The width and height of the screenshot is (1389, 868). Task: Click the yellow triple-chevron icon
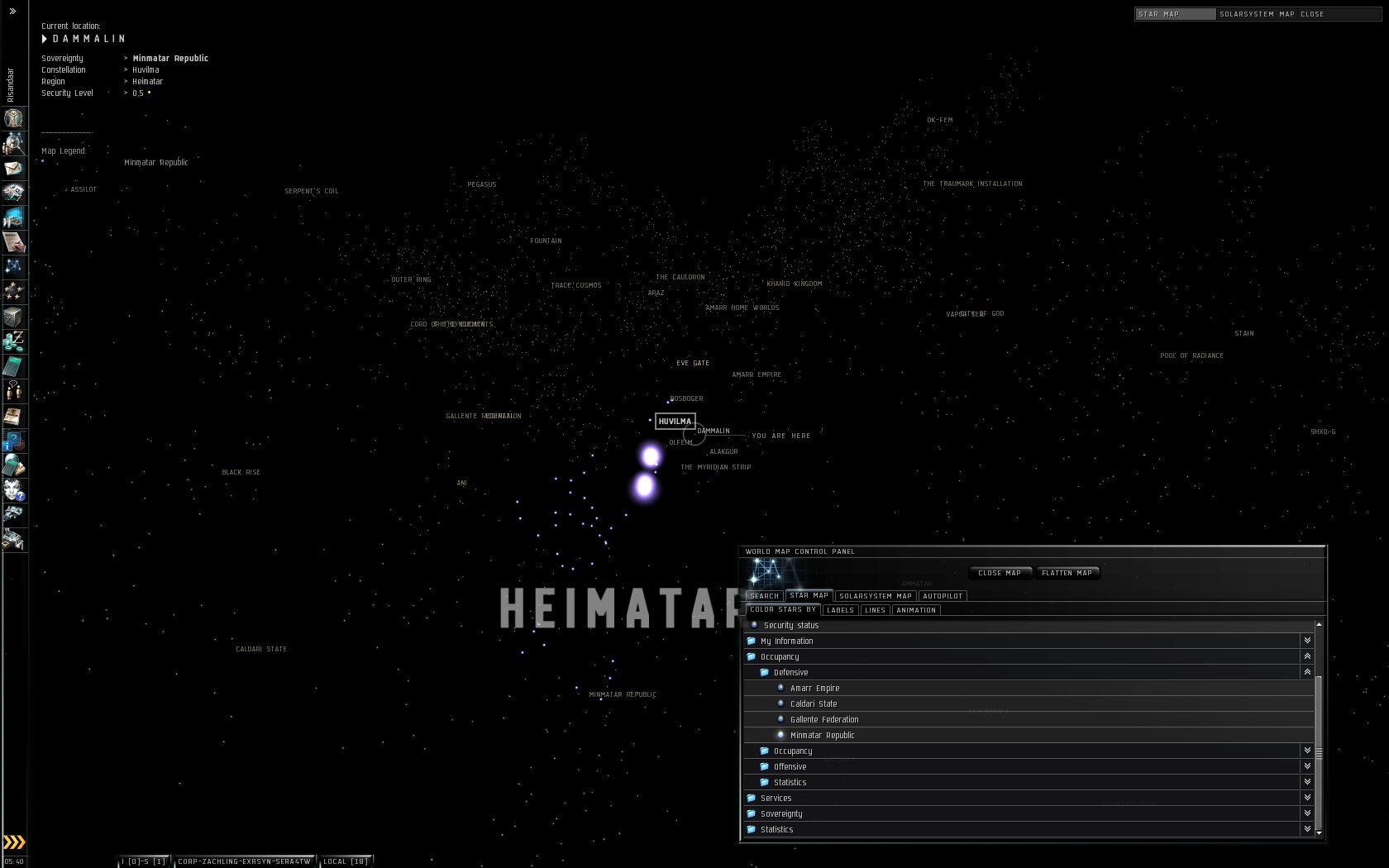coord(14,842)
